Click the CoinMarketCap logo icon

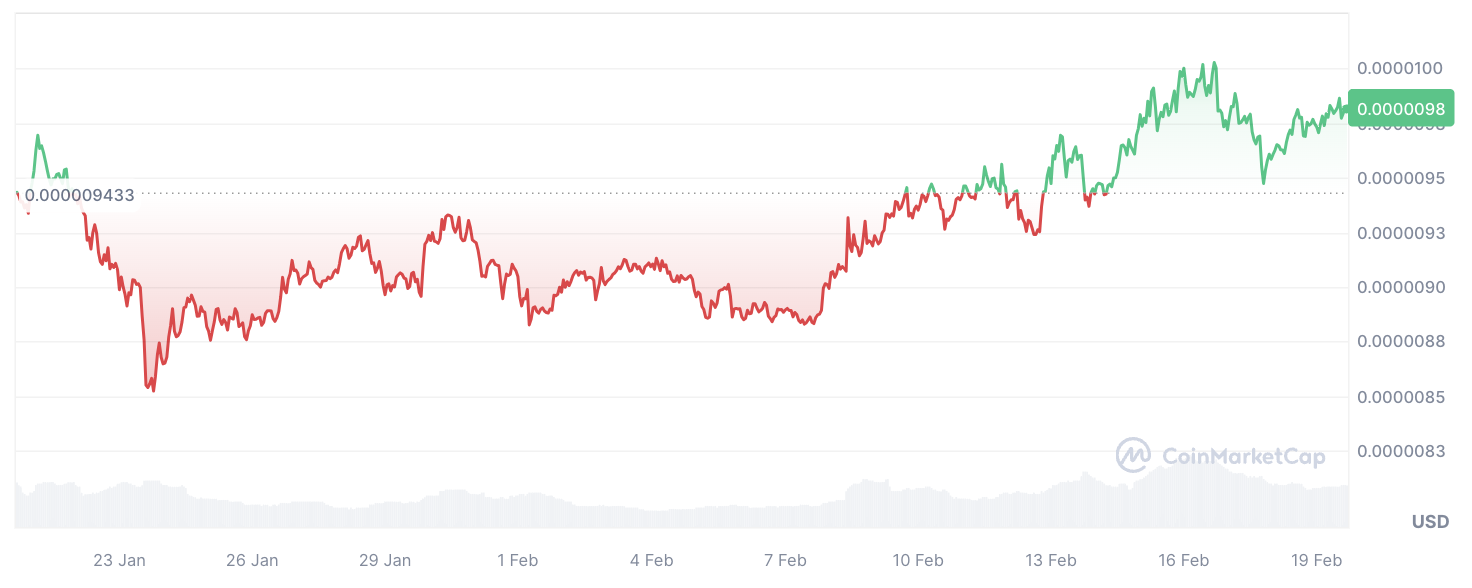pyautogui.click(x=1133, y=455)
